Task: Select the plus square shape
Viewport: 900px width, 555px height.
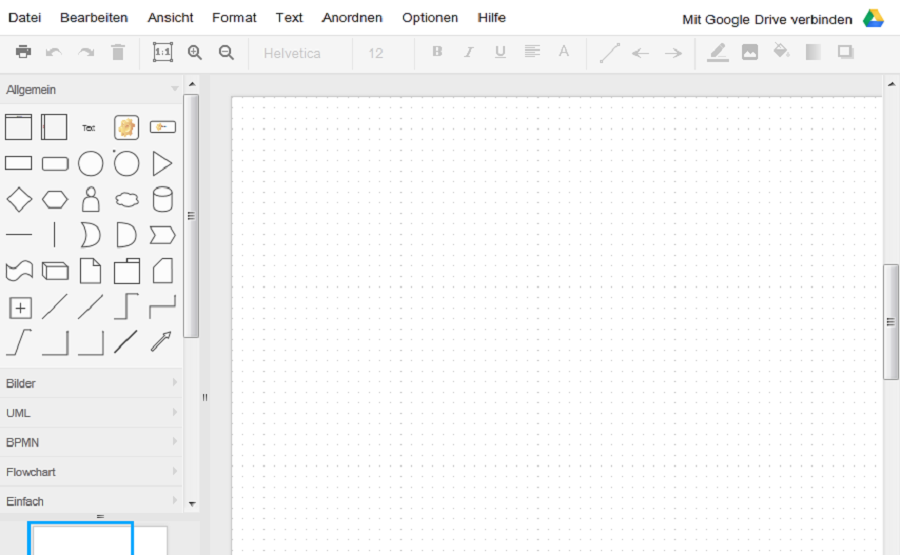Action: click(20, 308)
